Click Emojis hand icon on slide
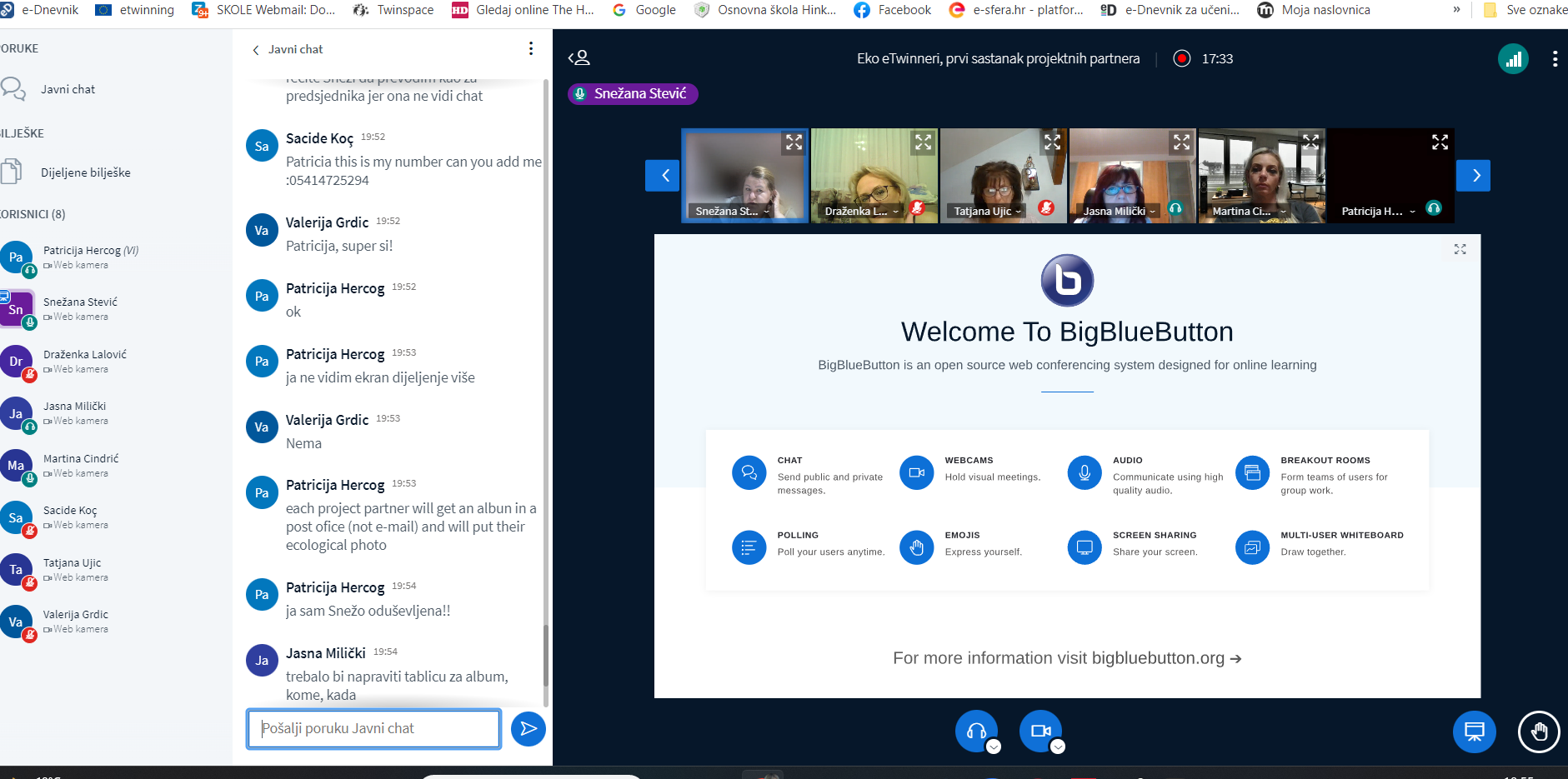Screen dimensions: 1568x779 pyautogui.click(x=916, y=547)
